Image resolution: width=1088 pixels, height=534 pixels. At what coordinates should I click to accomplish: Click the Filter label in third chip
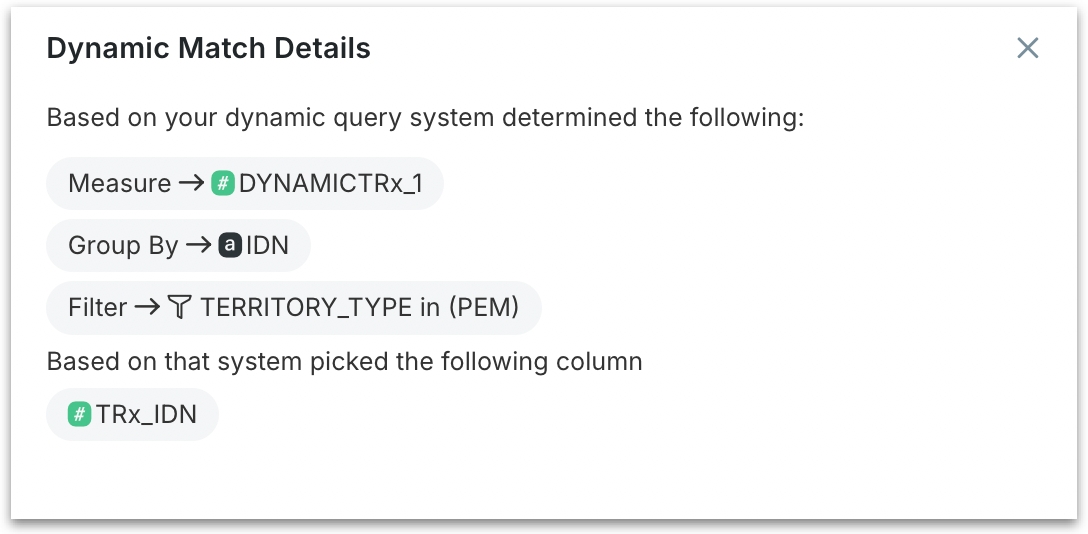tap(98, 307)
